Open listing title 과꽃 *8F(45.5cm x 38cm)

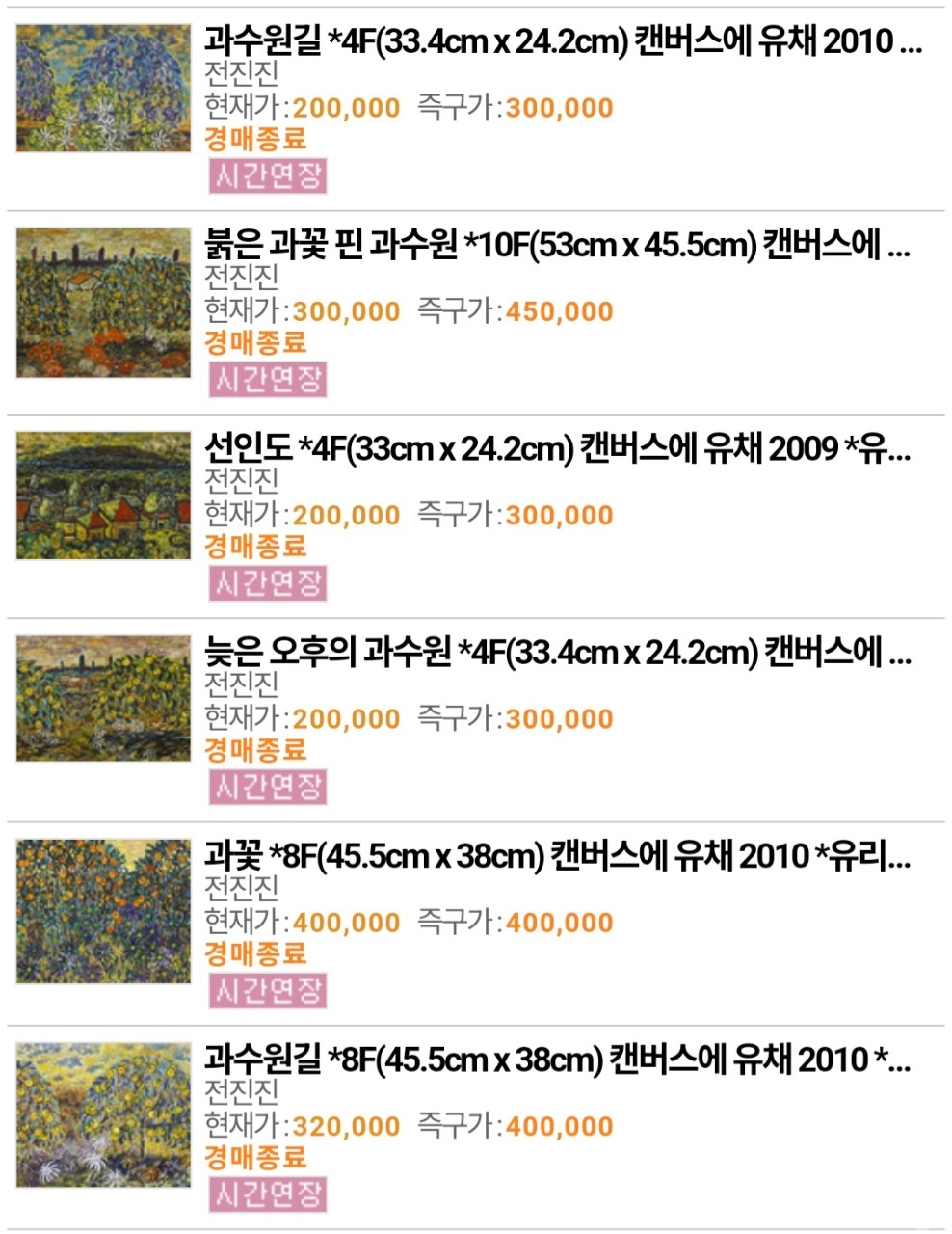[x=557, y=856]
